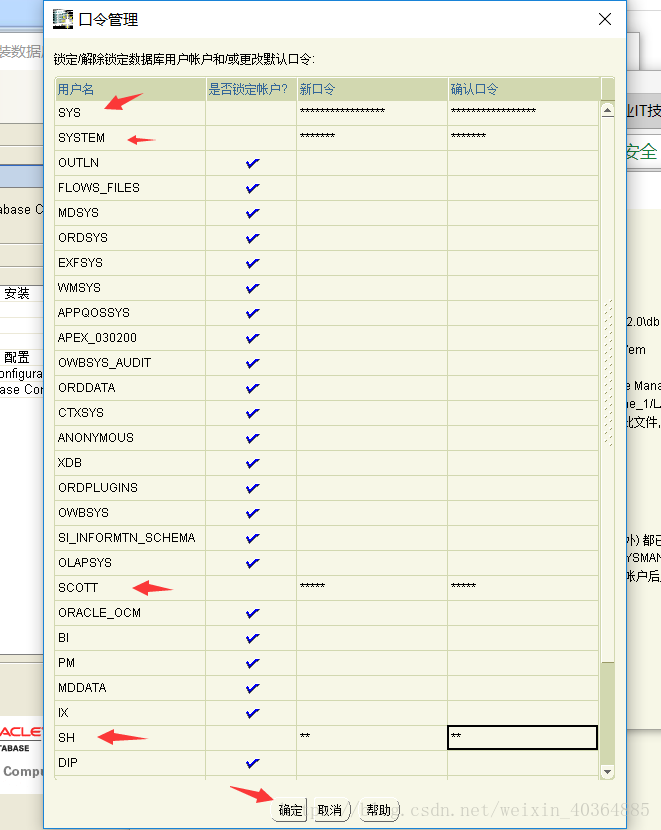Toggle lock checkmark for ORDSYS account

pyautogui.click(x=252, y=238)
